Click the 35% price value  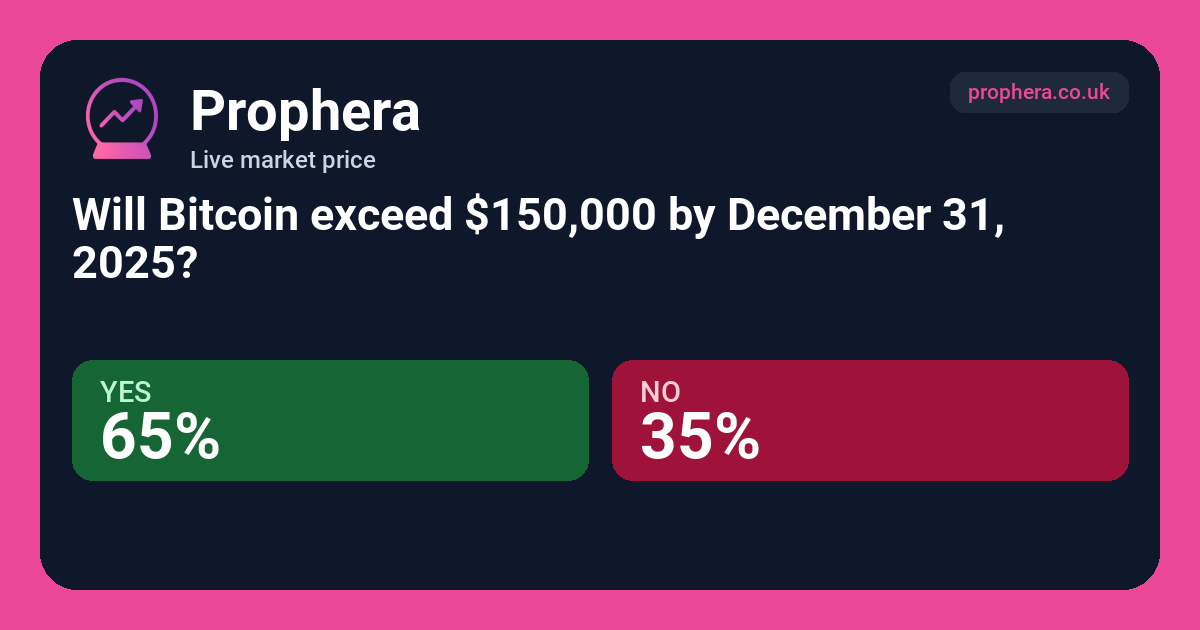[x=700, y=437]
